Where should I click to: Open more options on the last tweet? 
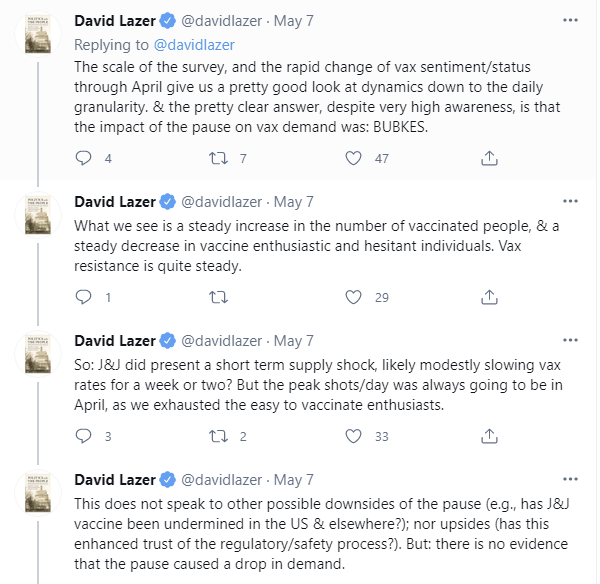click(569, 479)
